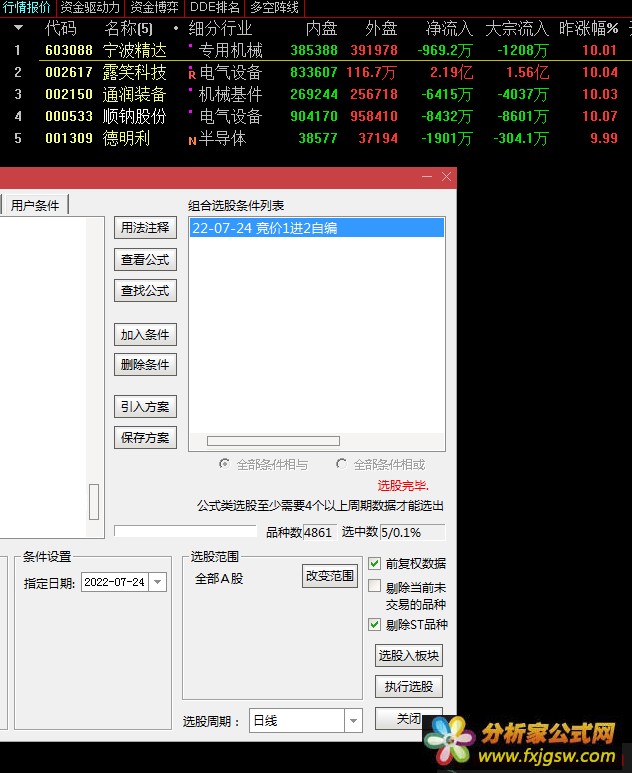Sort by the 净流入 column header

point(449,29)
